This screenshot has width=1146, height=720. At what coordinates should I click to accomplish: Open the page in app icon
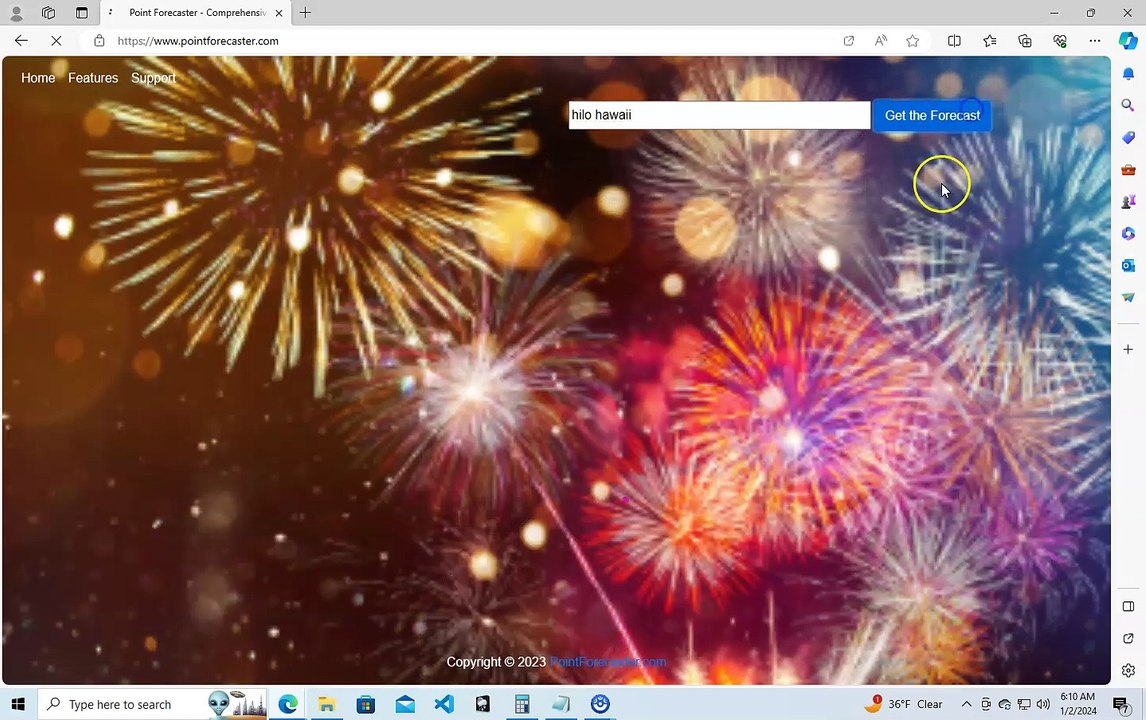[x=849, y=41]
